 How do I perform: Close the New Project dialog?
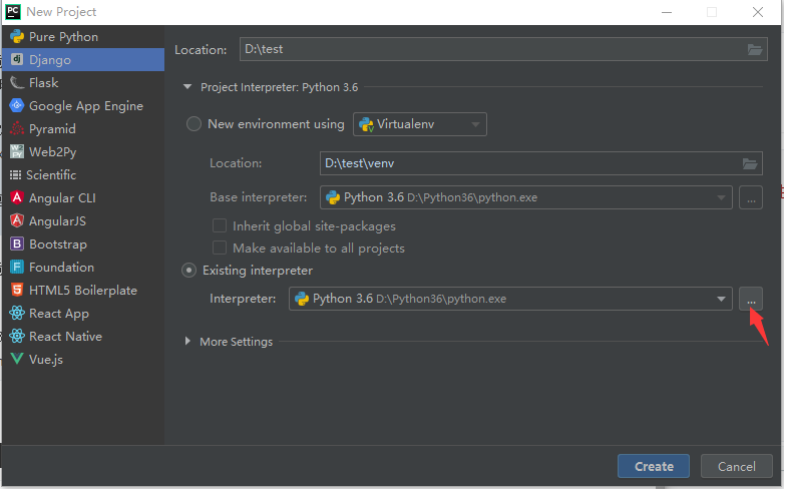coord(757,12)
